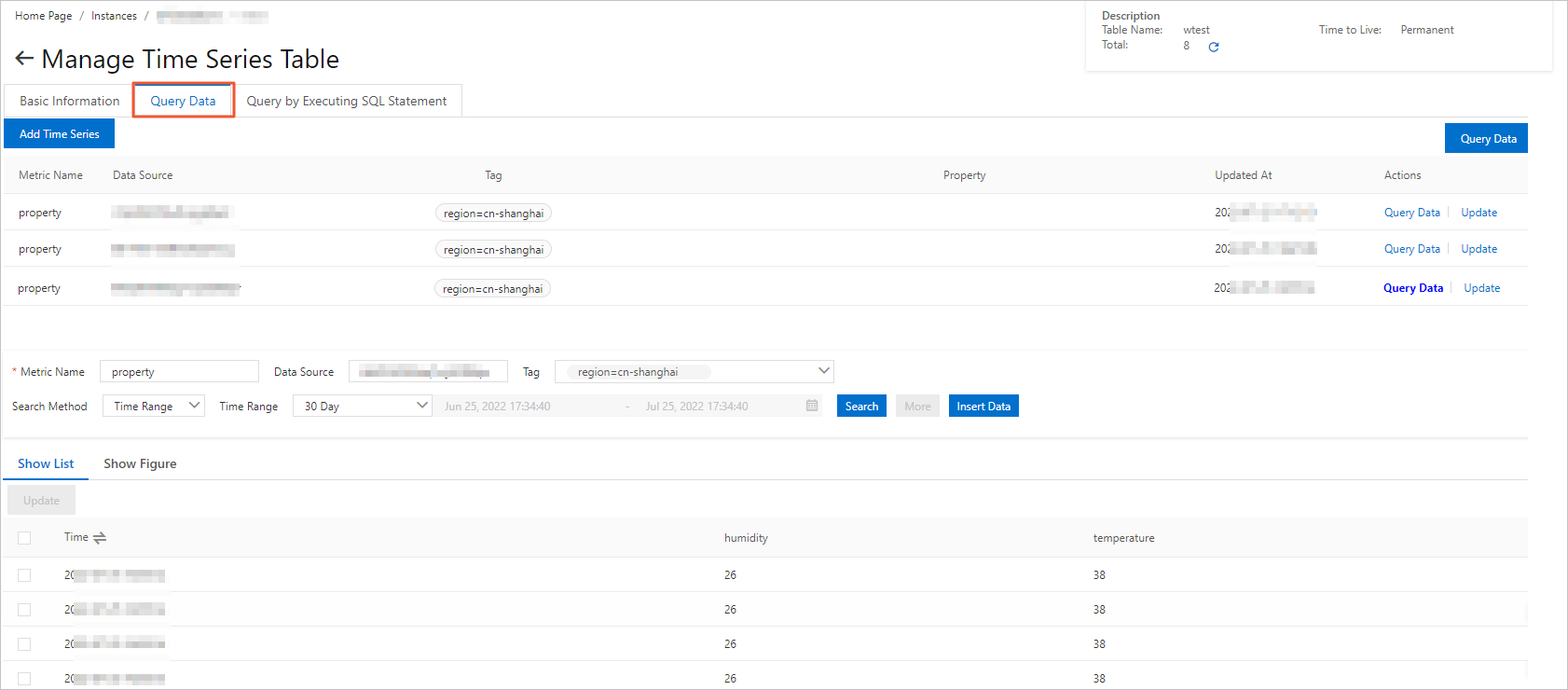Switch to the Show Figure tab
Screen dimensions: 1568x690
(x=140, y=463)
